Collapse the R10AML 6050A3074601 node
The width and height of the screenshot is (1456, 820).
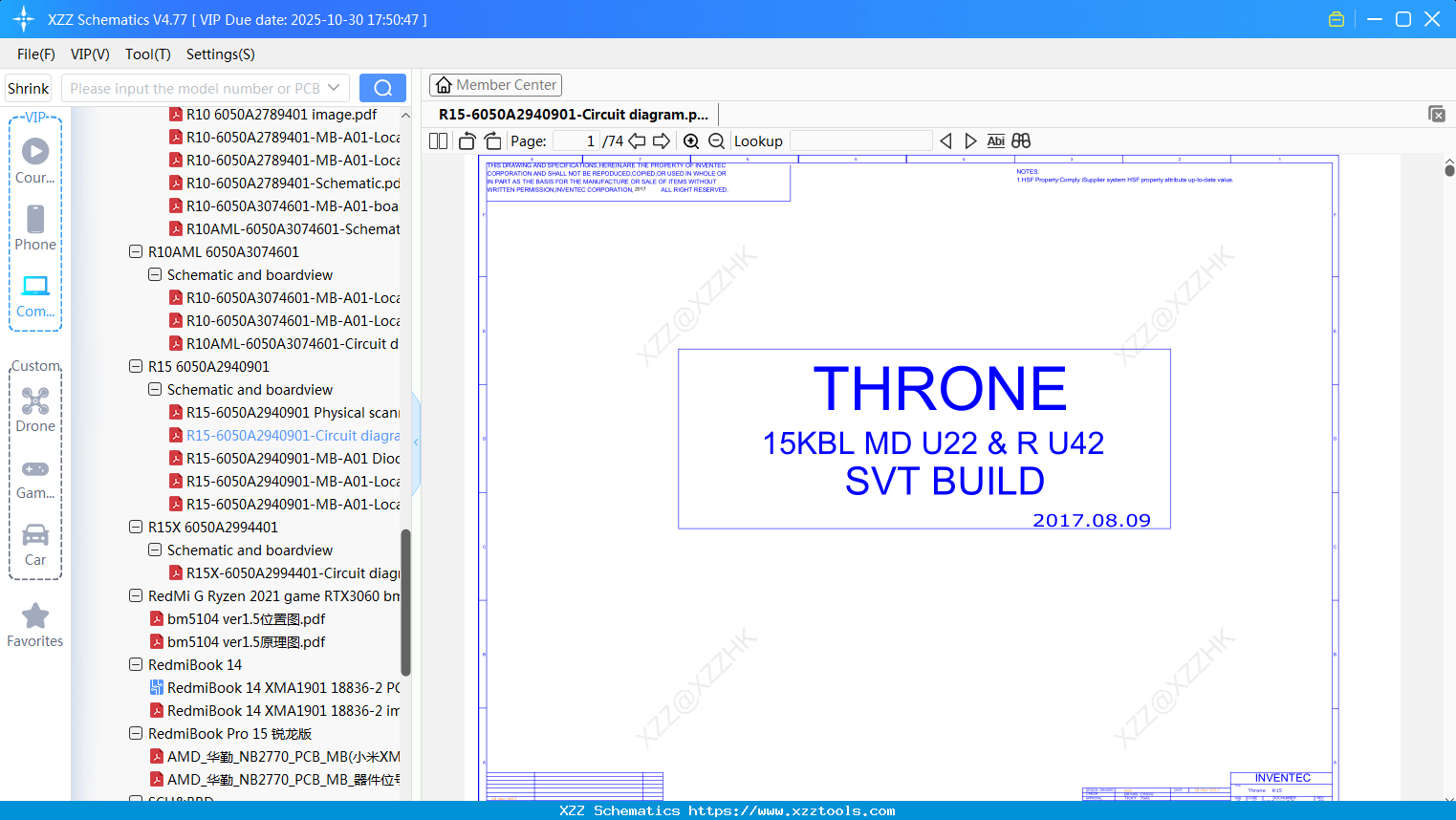click(x=136, y=252)
